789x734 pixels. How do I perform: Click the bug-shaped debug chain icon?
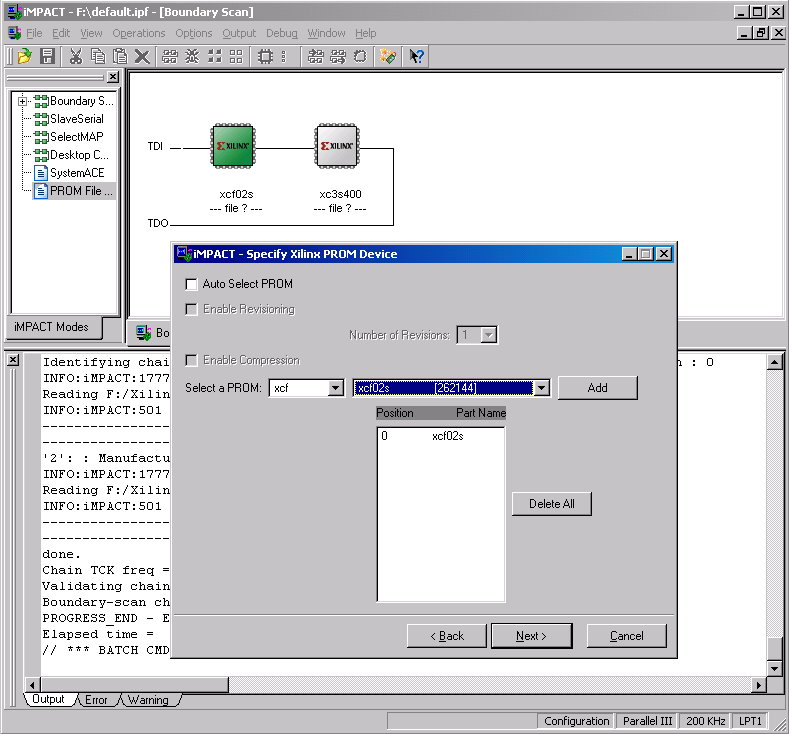192,56
